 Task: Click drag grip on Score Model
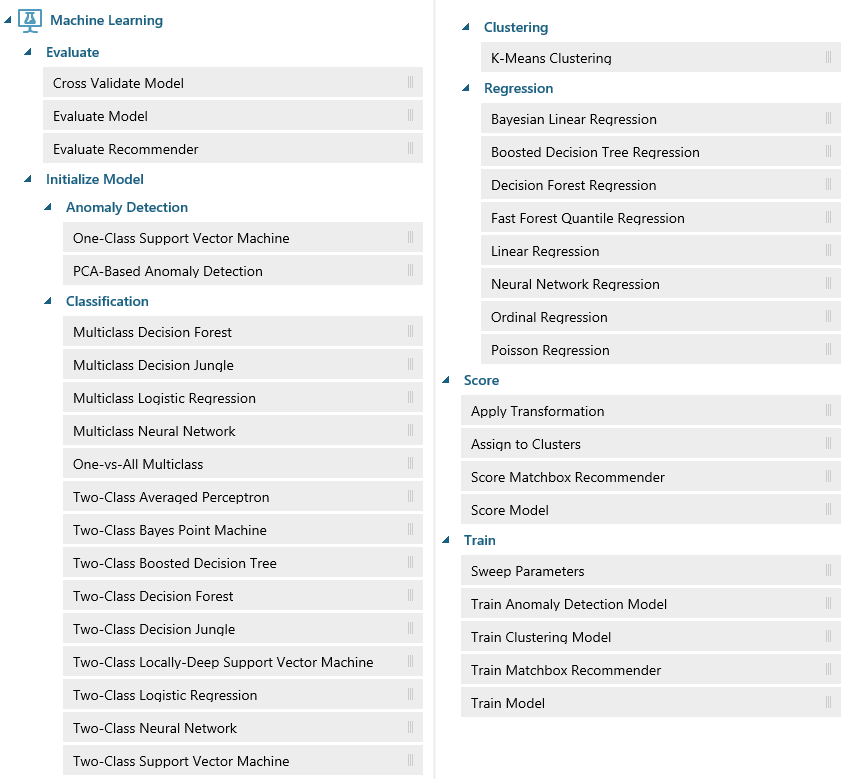coord(828,510)
